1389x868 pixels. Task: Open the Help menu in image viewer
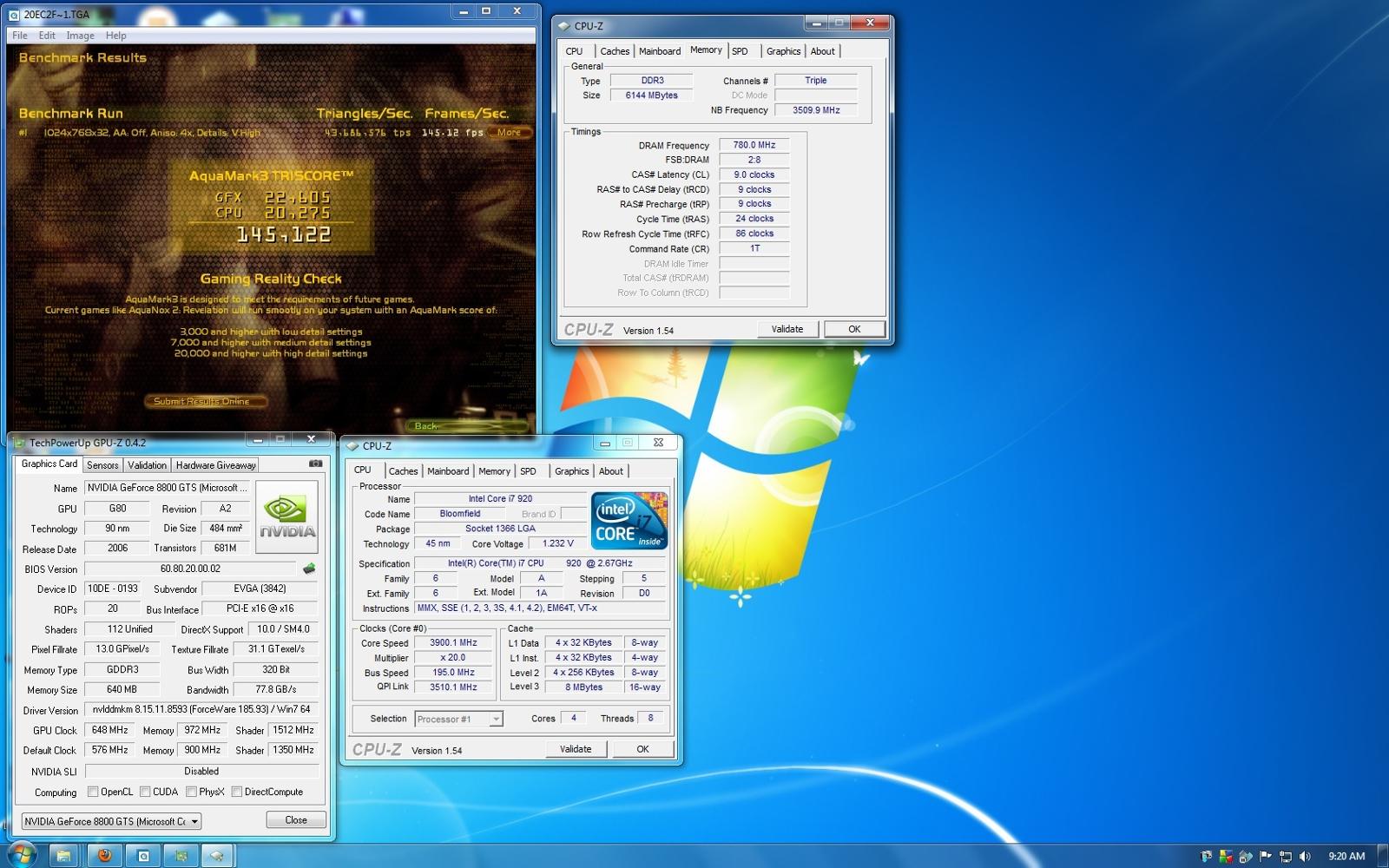click(x=116, y=36)
